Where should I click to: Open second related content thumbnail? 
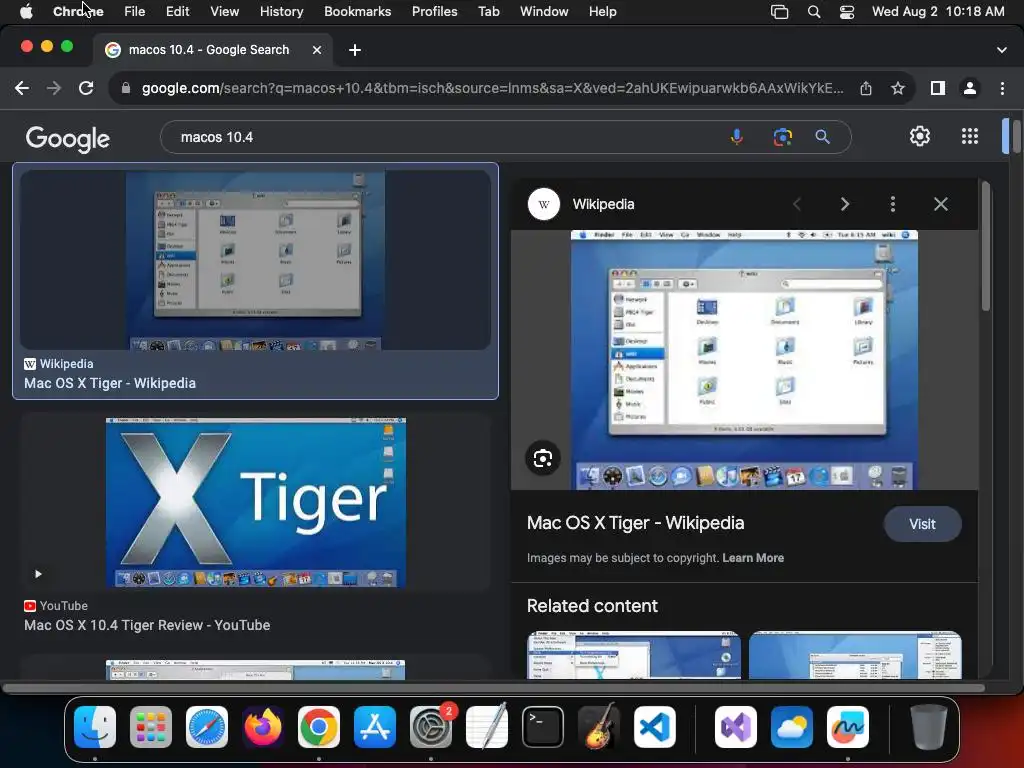click(855, 655)
